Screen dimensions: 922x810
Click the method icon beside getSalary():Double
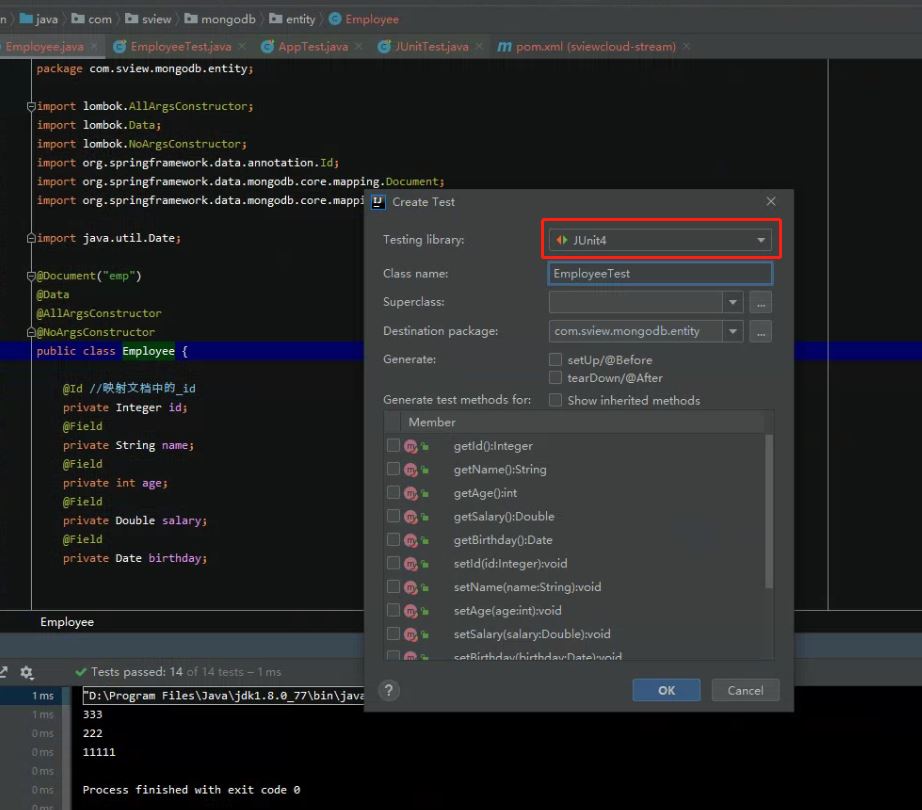pos(411,517)
